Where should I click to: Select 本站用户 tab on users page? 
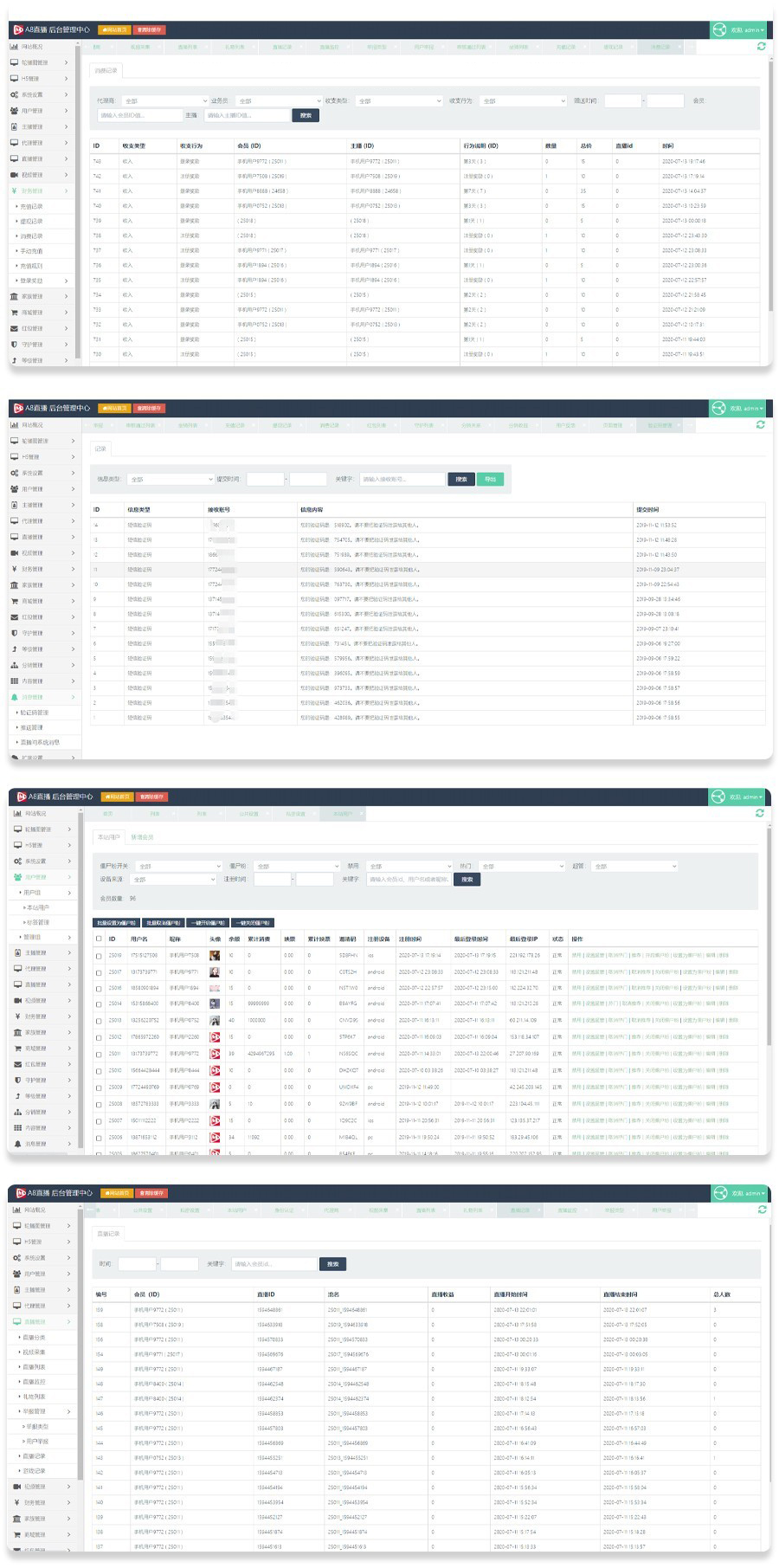coord(109,837)
